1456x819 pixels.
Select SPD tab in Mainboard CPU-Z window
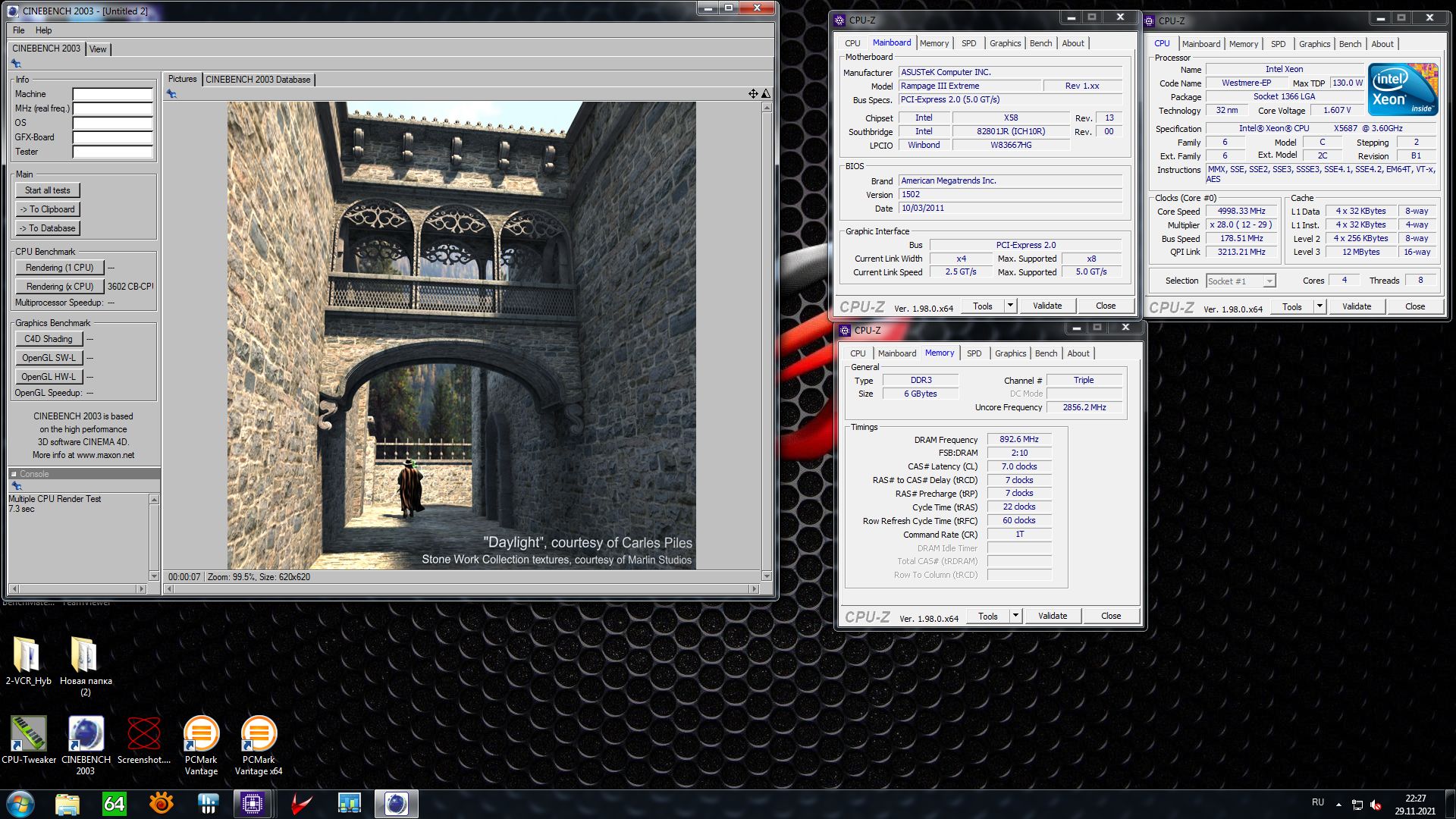point(969,43)
